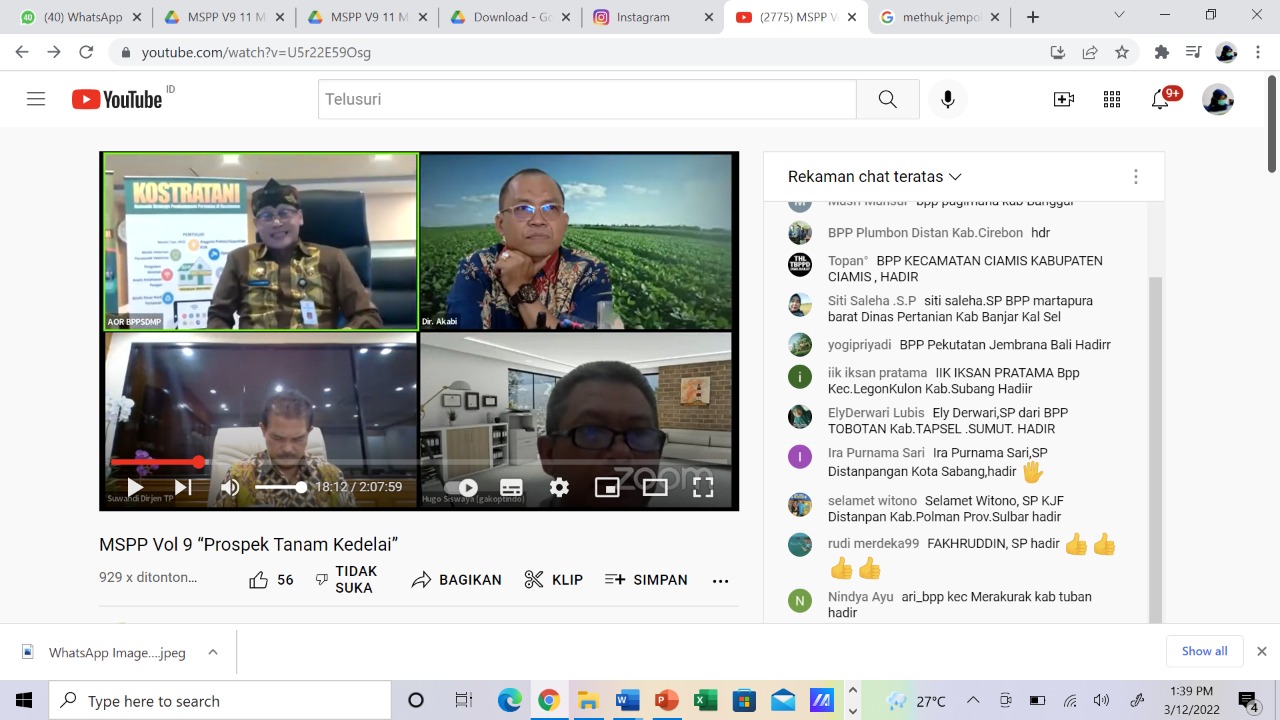Open the video settings gear
Screen dimensions: 1280x720
coord(559,487)
